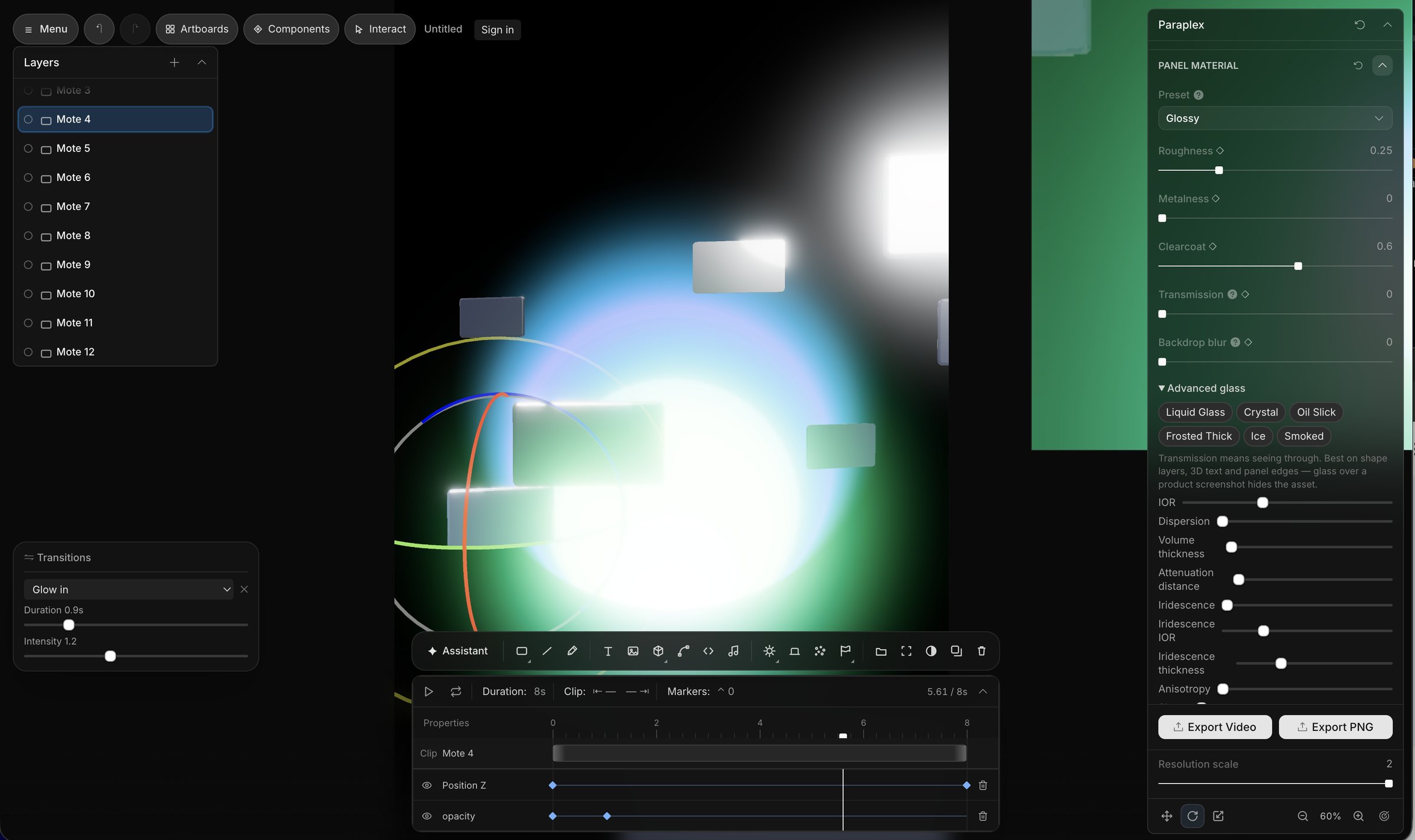Screen dimensions: 1415x840
Task: Select the Text tool
Action: pyautogui.click(x=608, y=651)
